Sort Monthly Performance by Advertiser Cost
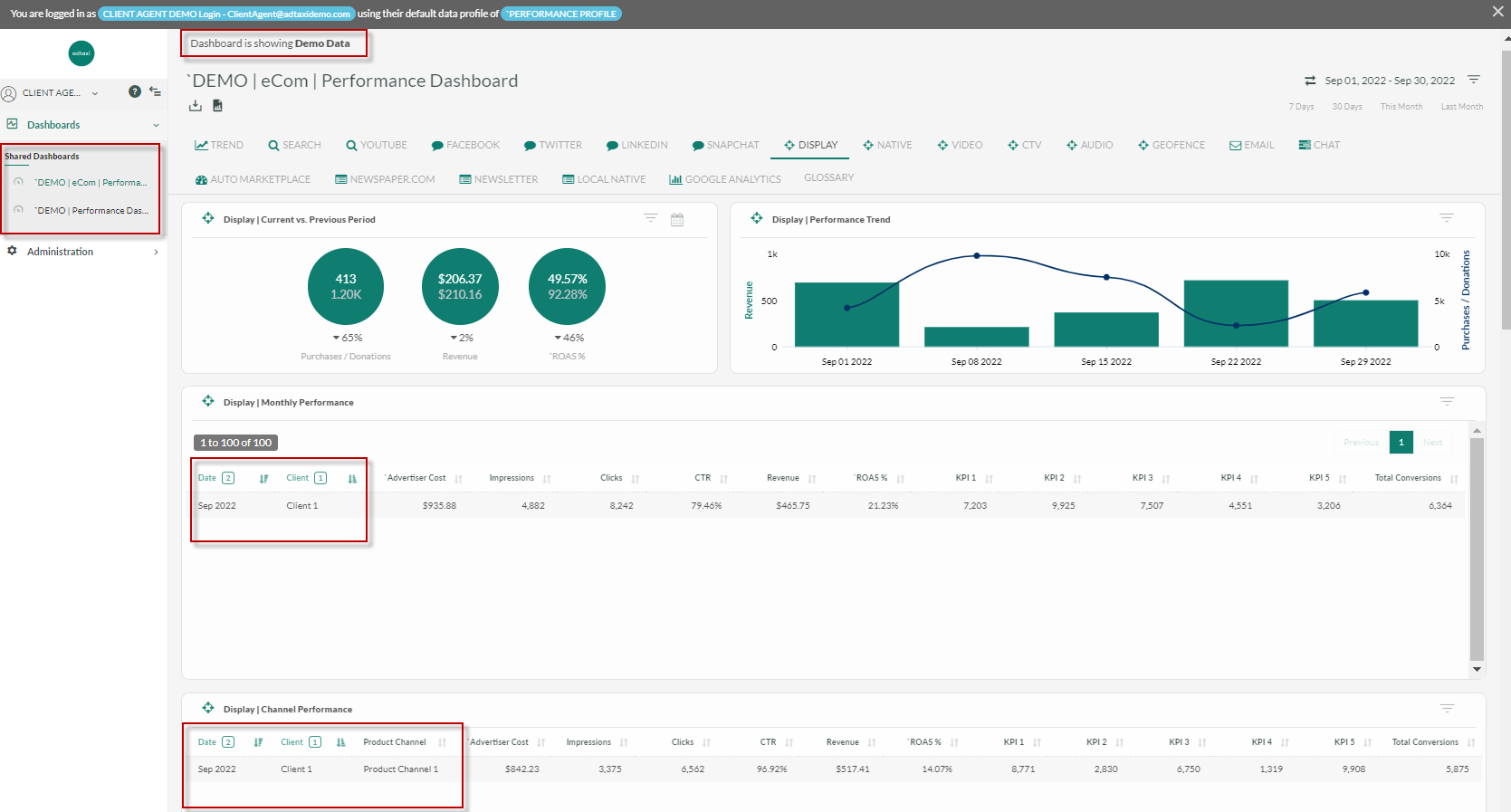1511x812 pixels. (x=459, y=479)
